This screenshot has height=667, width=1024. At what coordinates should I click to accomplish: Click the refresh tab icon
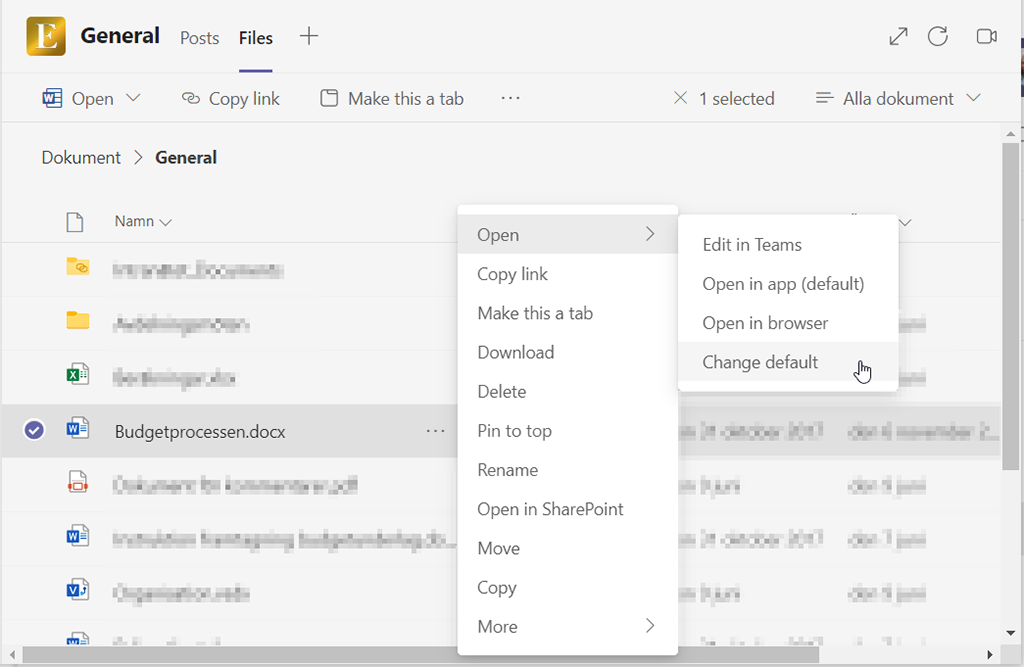click(937, 37)
